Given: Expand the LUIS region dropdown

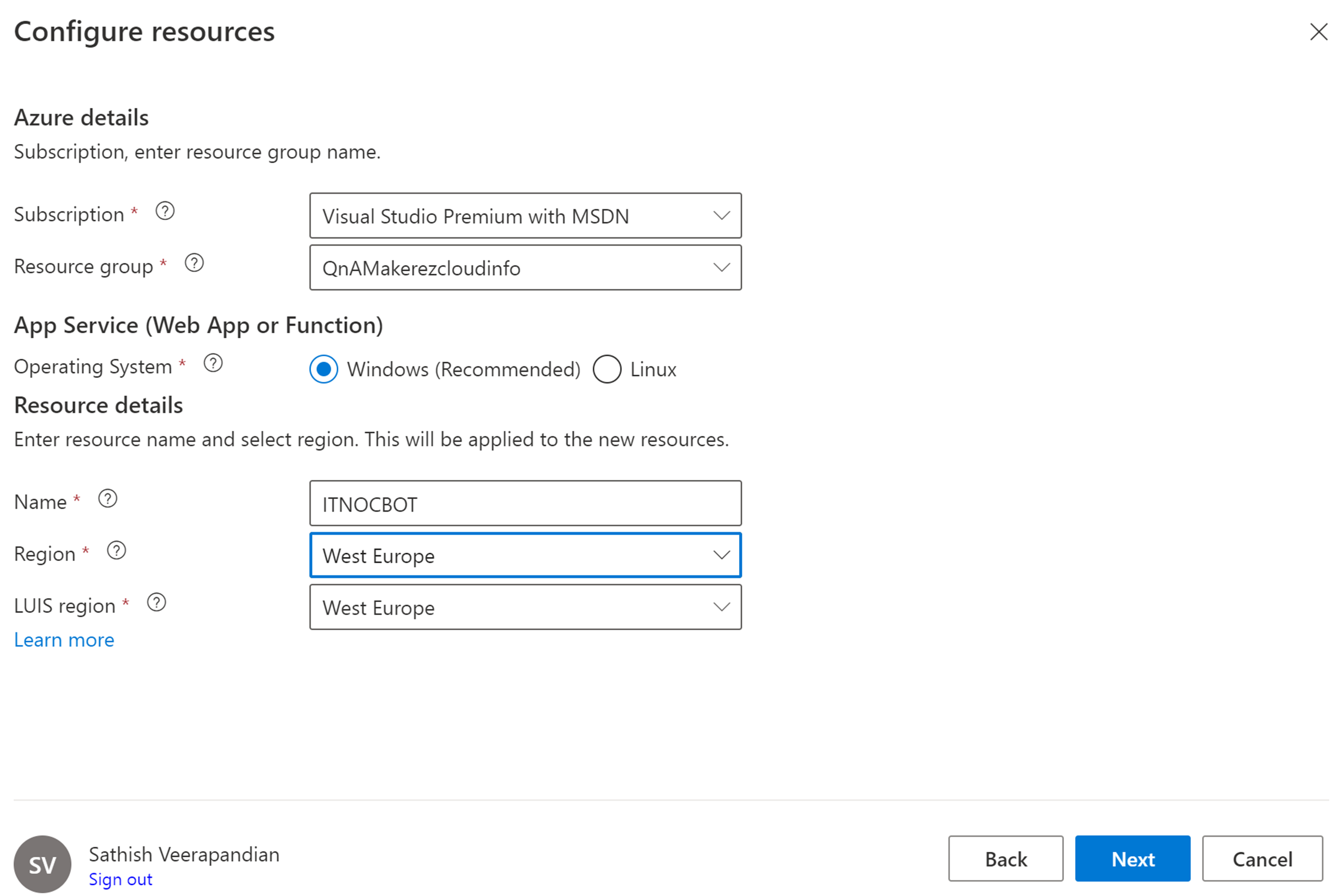Looking at the screenshot, I should 525,608.
